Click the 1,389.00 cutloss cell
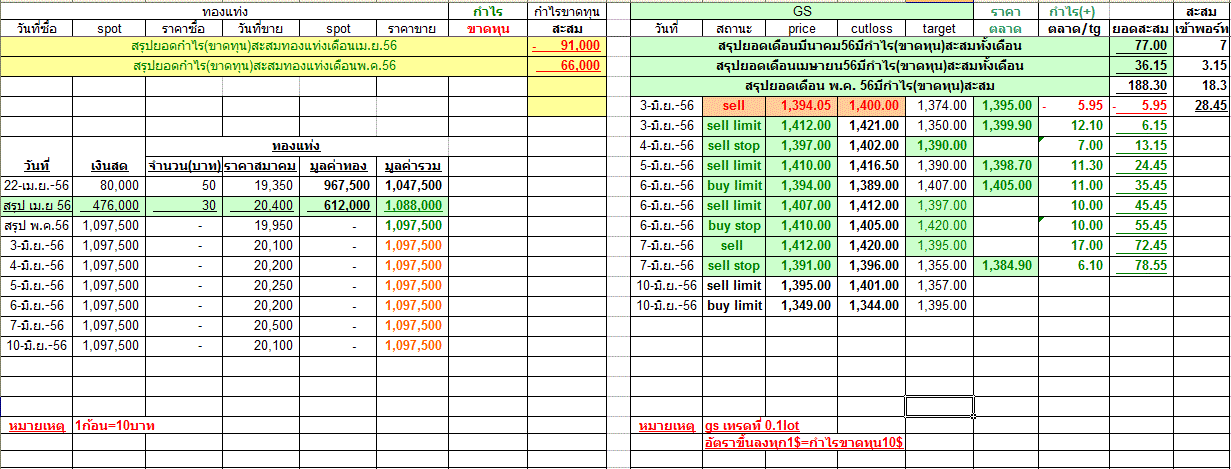 pos(871,186)
